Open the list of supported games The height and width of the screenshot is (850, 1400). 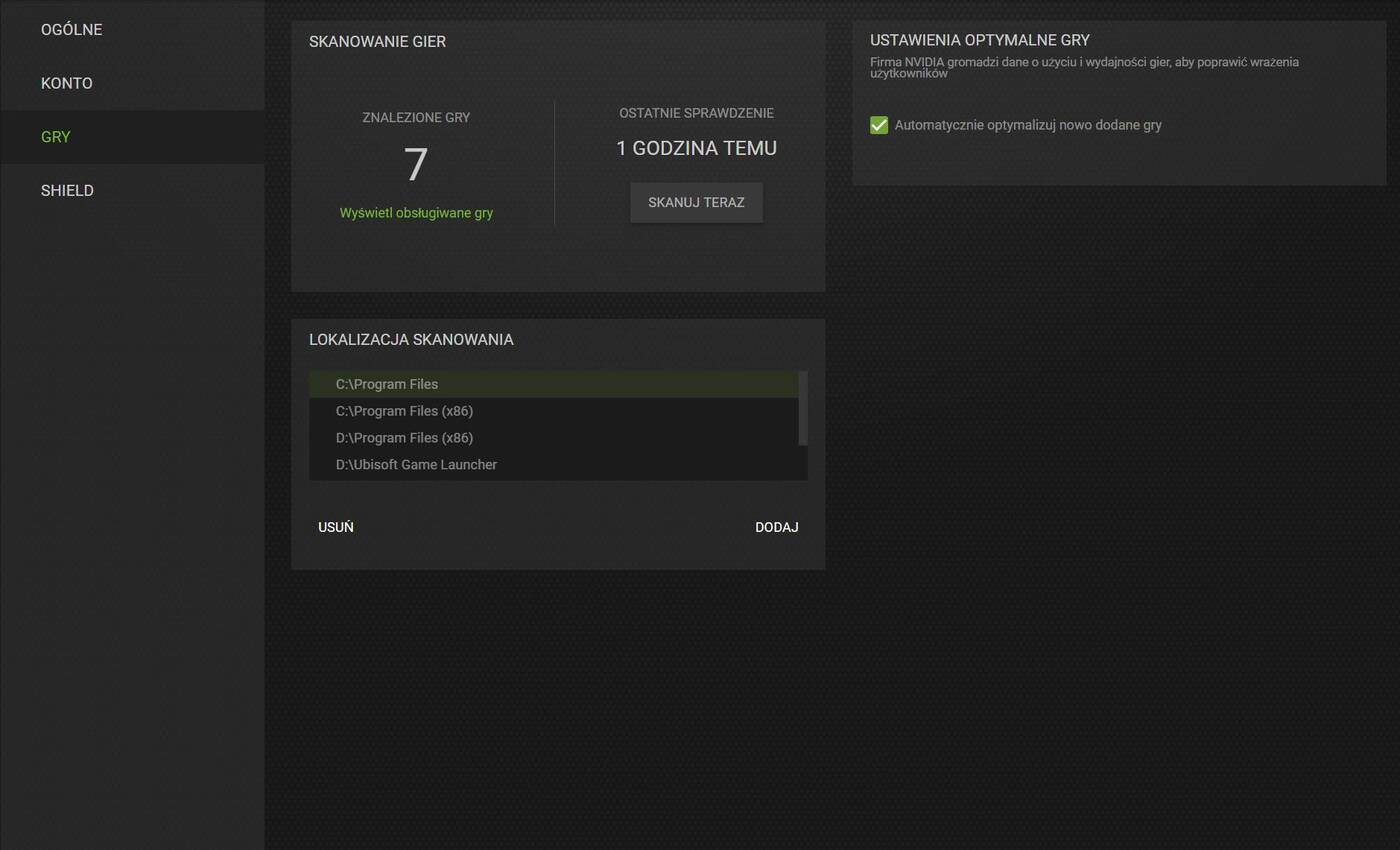(x=417, y=212)
